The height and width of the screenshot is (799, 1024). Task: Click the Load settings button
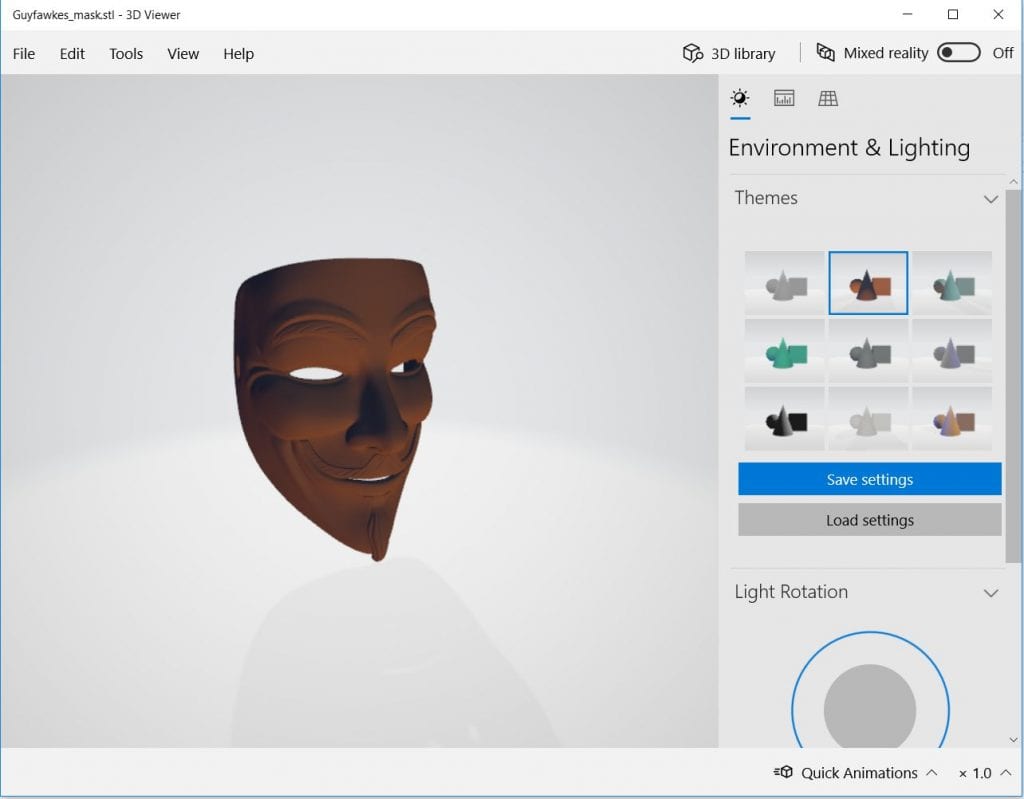click(869, 520)
